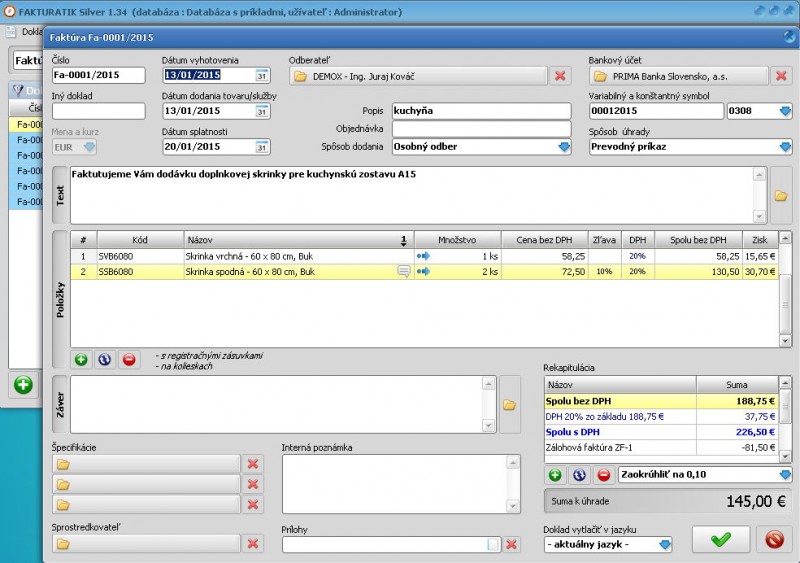The width and height of the screenshot is (800, 563).
Task: Add new item with green plus under Položky
Action: [81, 359]
